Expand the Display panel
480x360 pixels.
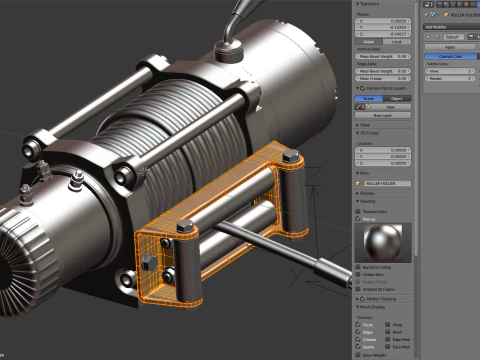click(358, 193)
